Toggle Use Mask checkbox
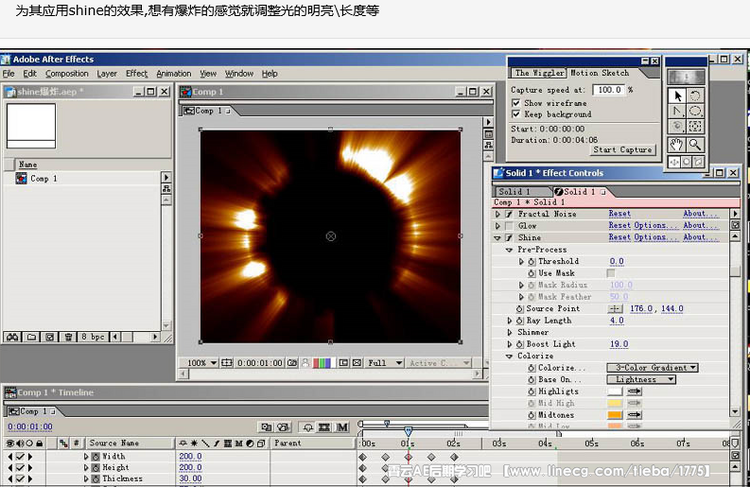750x487 pixels. pos(611,273)
